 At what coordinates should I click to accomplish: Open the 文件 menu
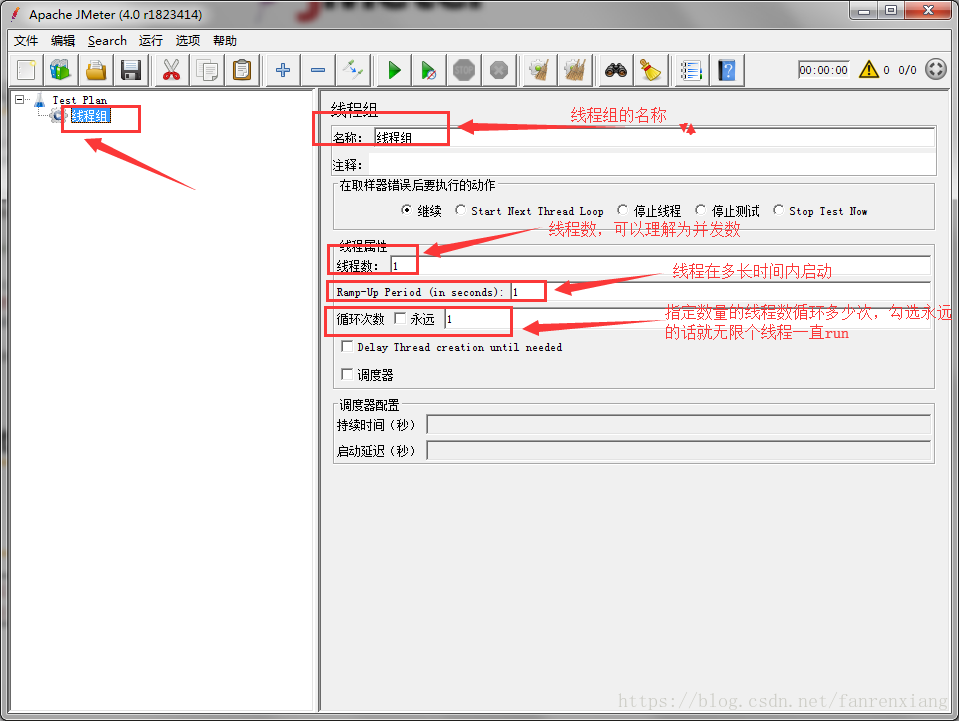[x=26, y=40]
